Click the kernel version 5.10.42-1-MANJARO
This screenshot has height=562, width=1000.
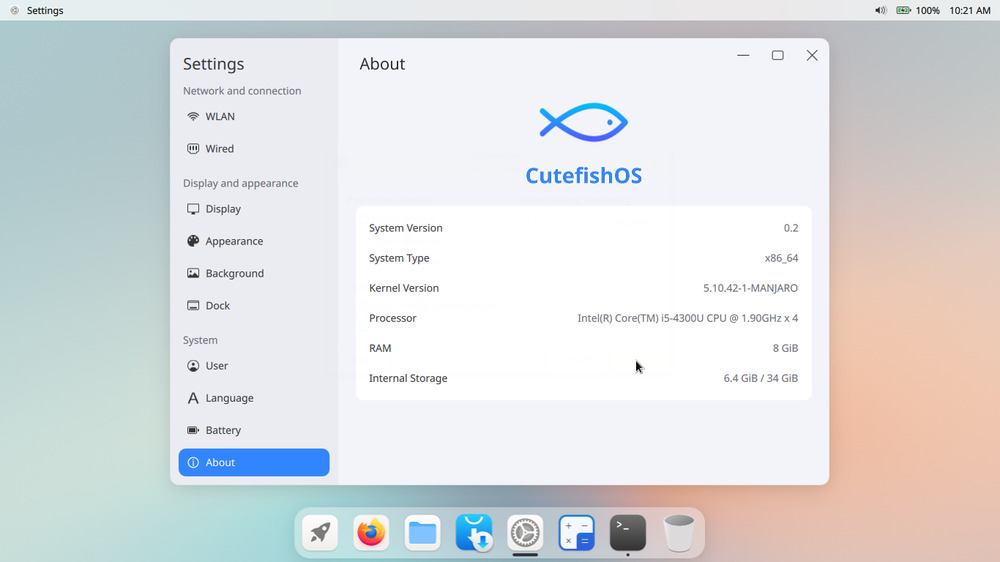click(750, 288)
